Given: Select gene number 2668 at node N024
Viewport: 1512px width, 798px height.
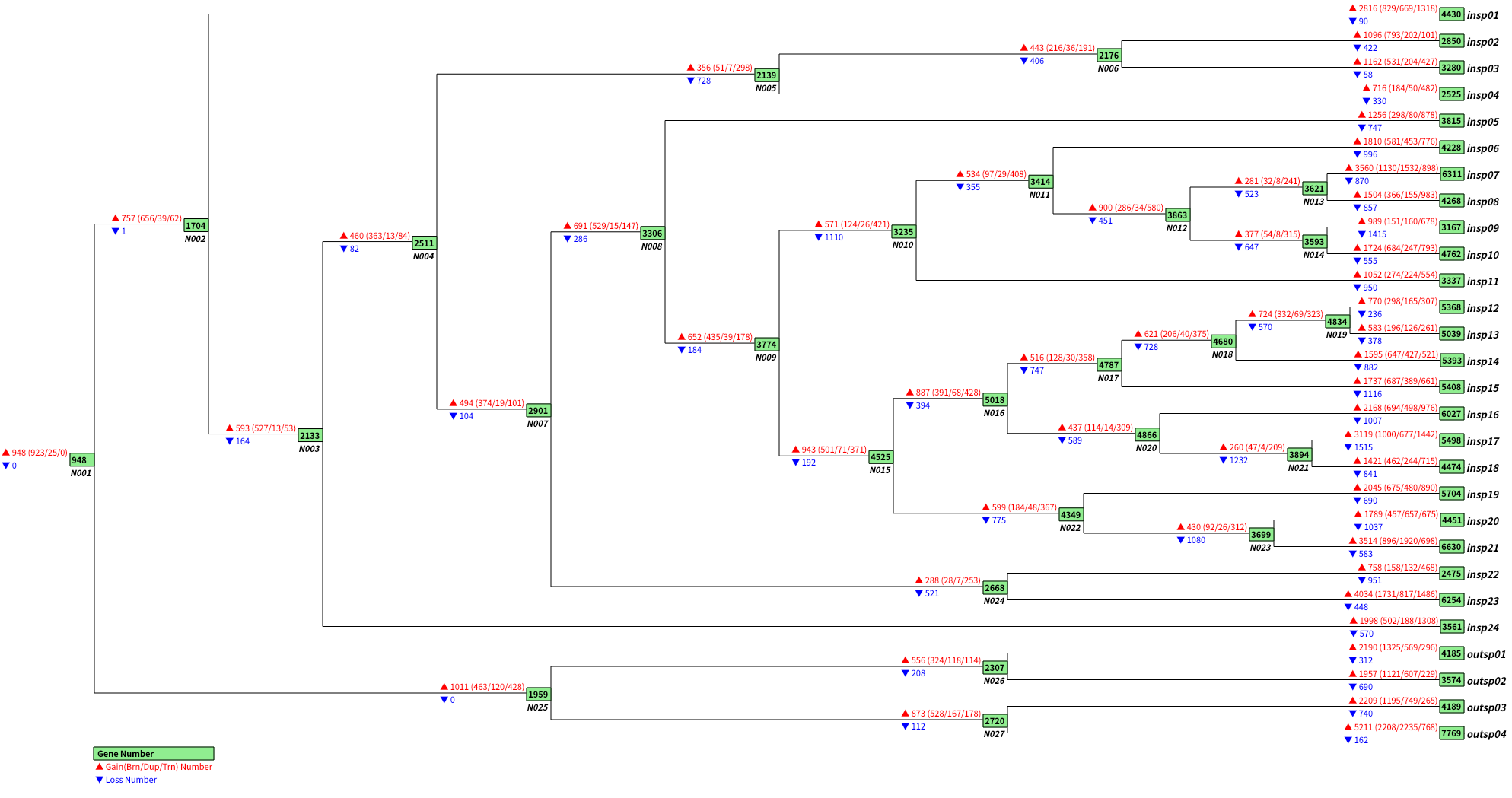Looking at the screenshot, I should [x=995, y=587].
